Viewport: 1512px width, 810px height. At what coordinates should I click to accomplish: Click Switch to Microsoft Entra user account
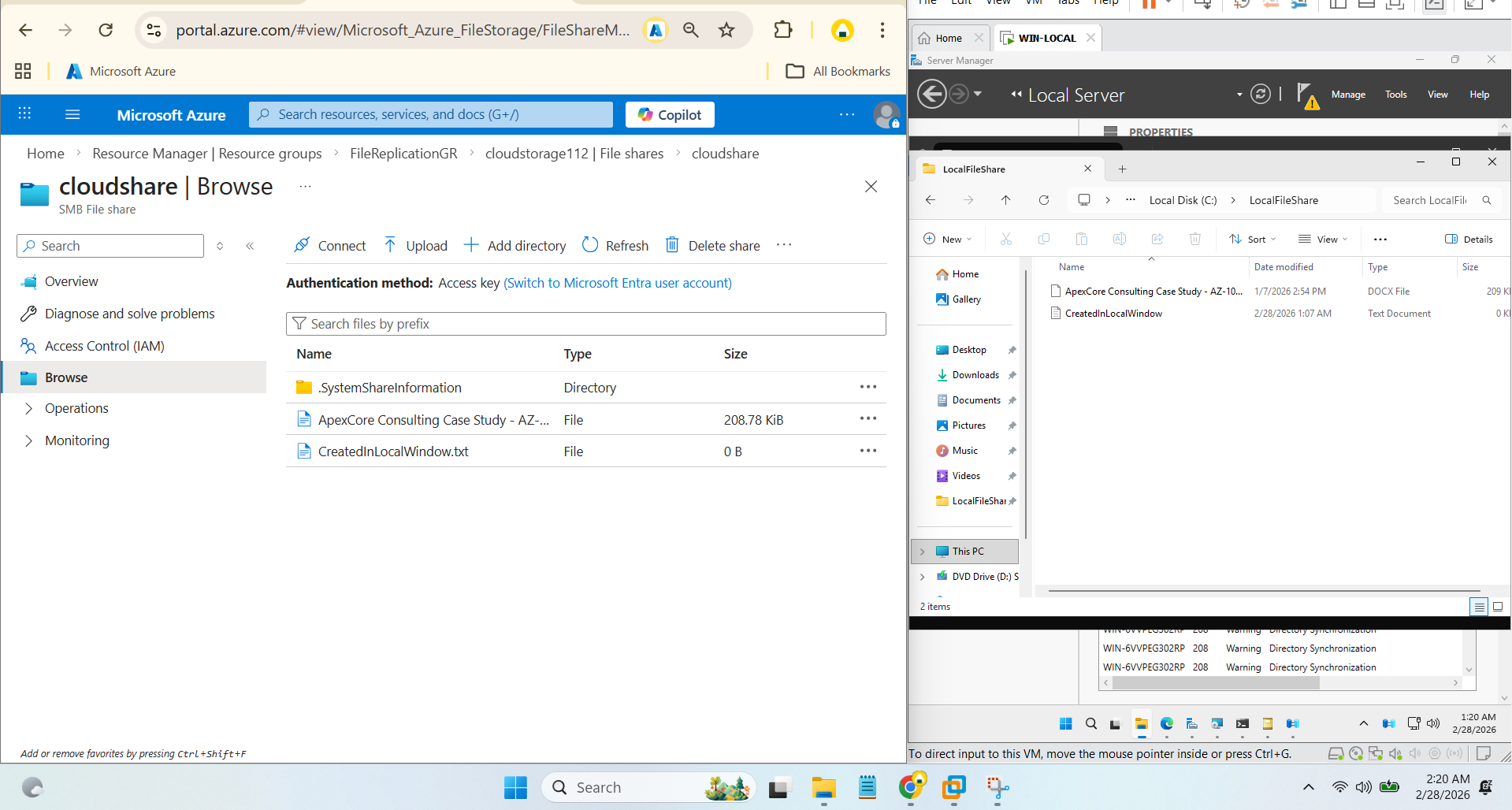point(618,283)
